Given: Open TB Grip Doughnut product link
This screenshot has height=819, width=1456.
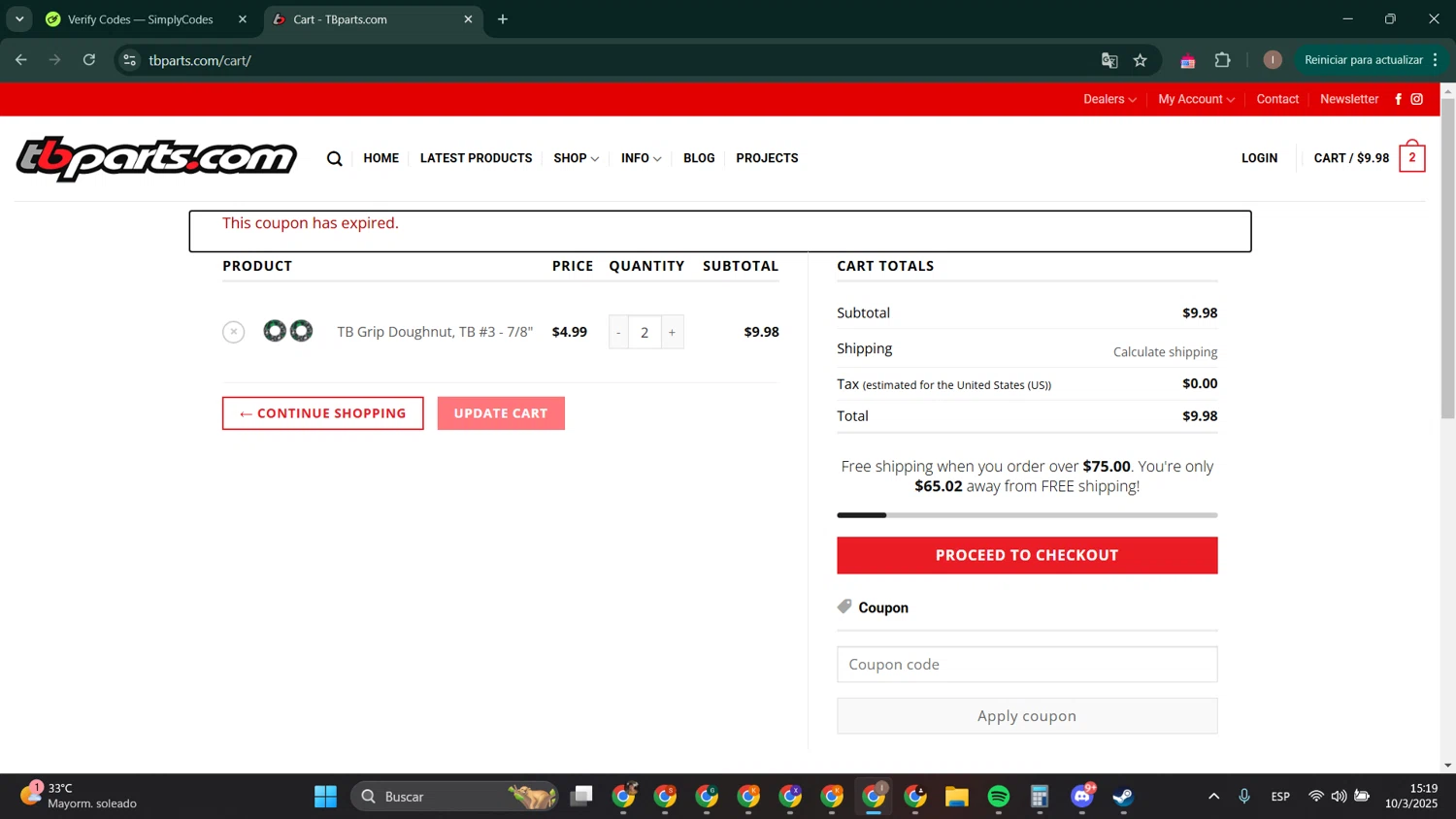Looking at the screenshot, I should point(435,332).
